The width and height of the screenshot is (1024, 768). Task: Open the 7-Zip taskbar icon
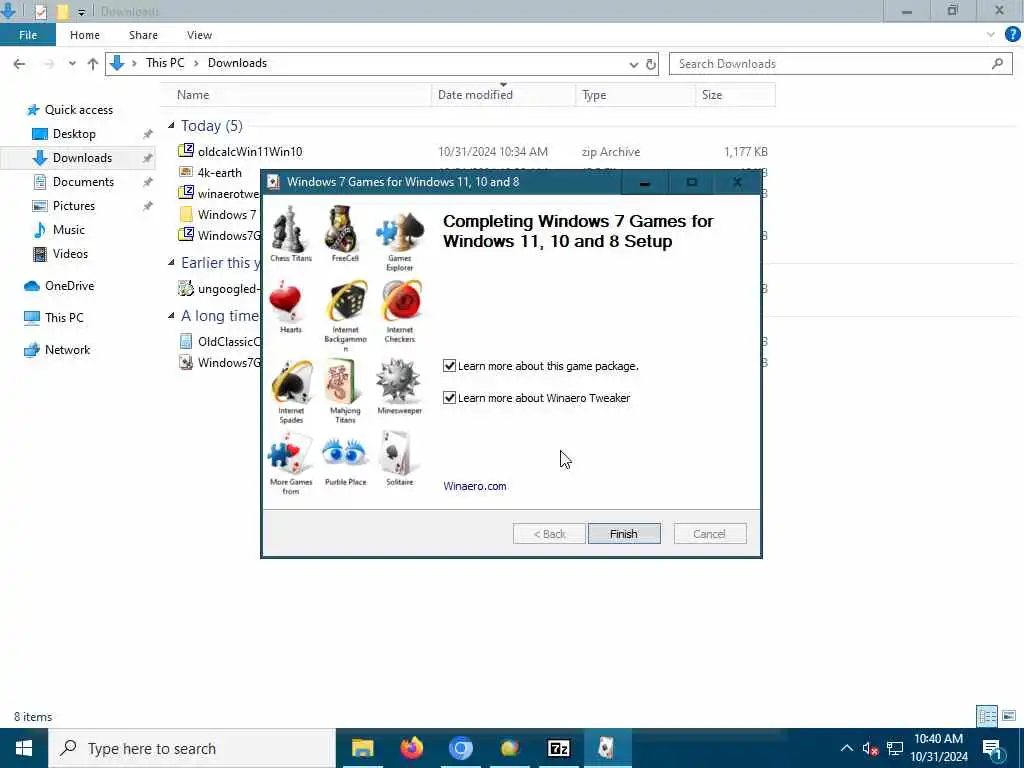pyautogui.click(x=558, y=748)
